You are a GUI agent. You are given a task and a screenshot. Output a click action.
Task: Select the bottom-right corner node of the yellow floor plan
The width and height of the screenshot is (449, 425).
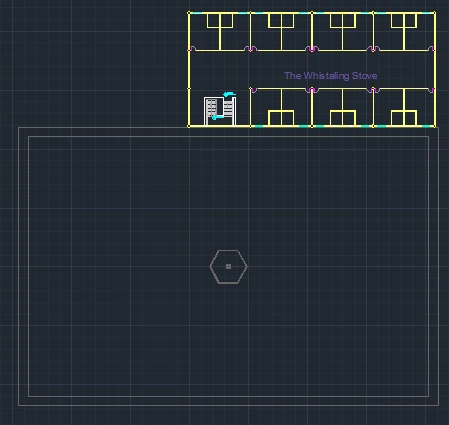435,126
